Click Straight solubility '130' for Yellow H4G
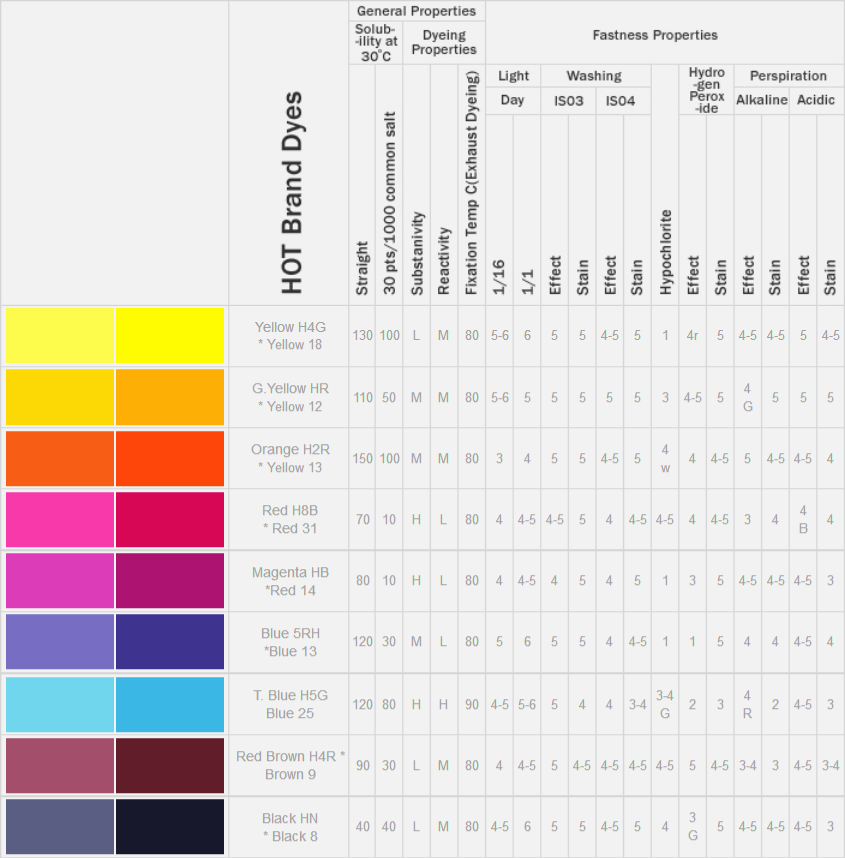The width and height of the screenshot is (845, 858). click(362, 335)
